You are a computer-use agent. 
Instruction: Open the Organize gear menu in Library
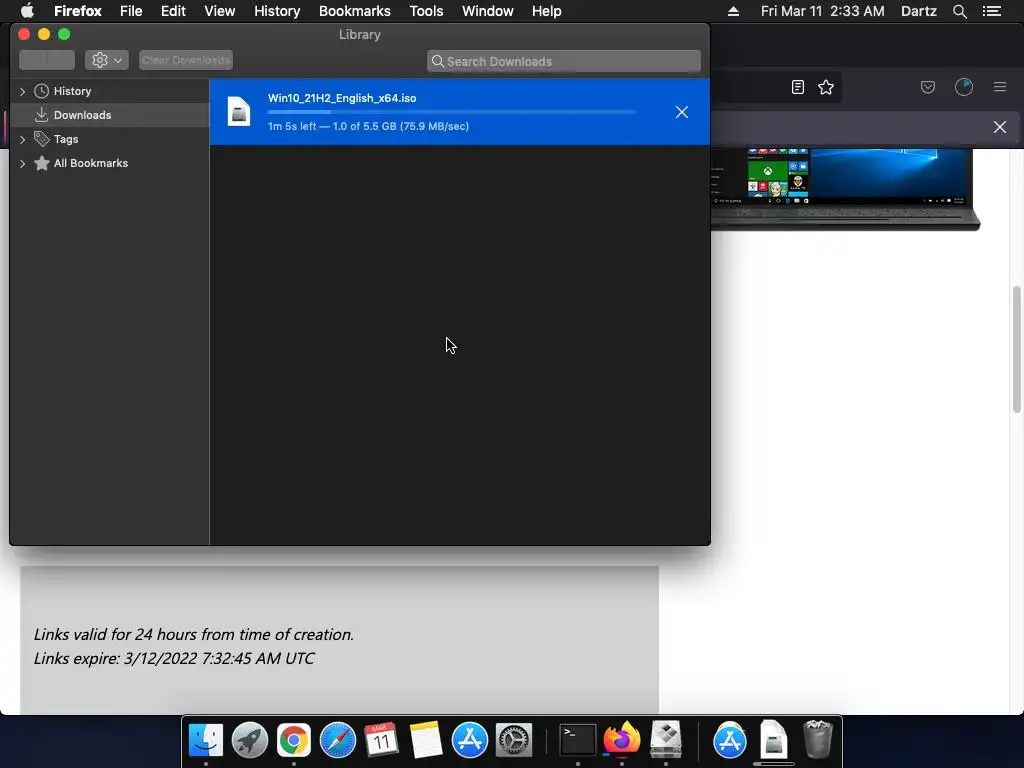tap(106, 60)
